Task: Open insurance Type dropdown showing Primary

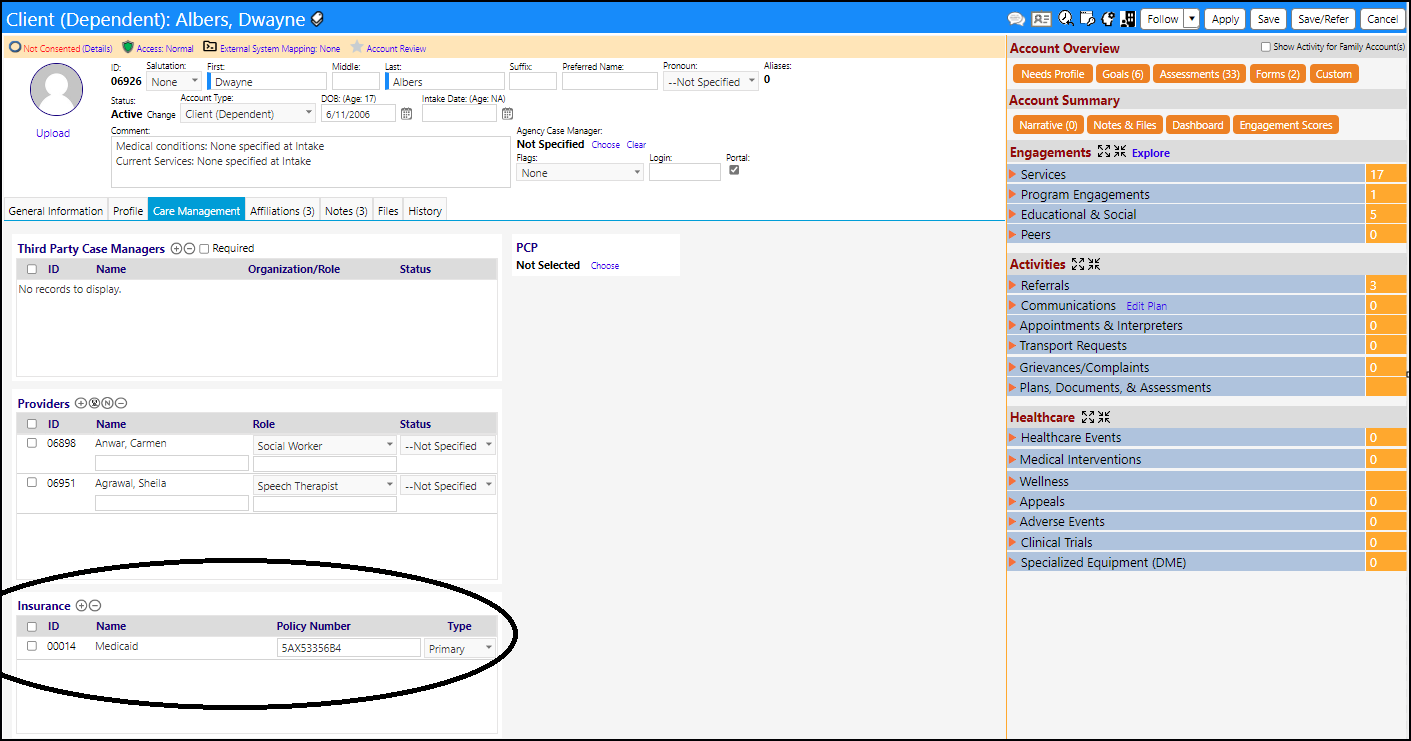Action: [460, 649]
